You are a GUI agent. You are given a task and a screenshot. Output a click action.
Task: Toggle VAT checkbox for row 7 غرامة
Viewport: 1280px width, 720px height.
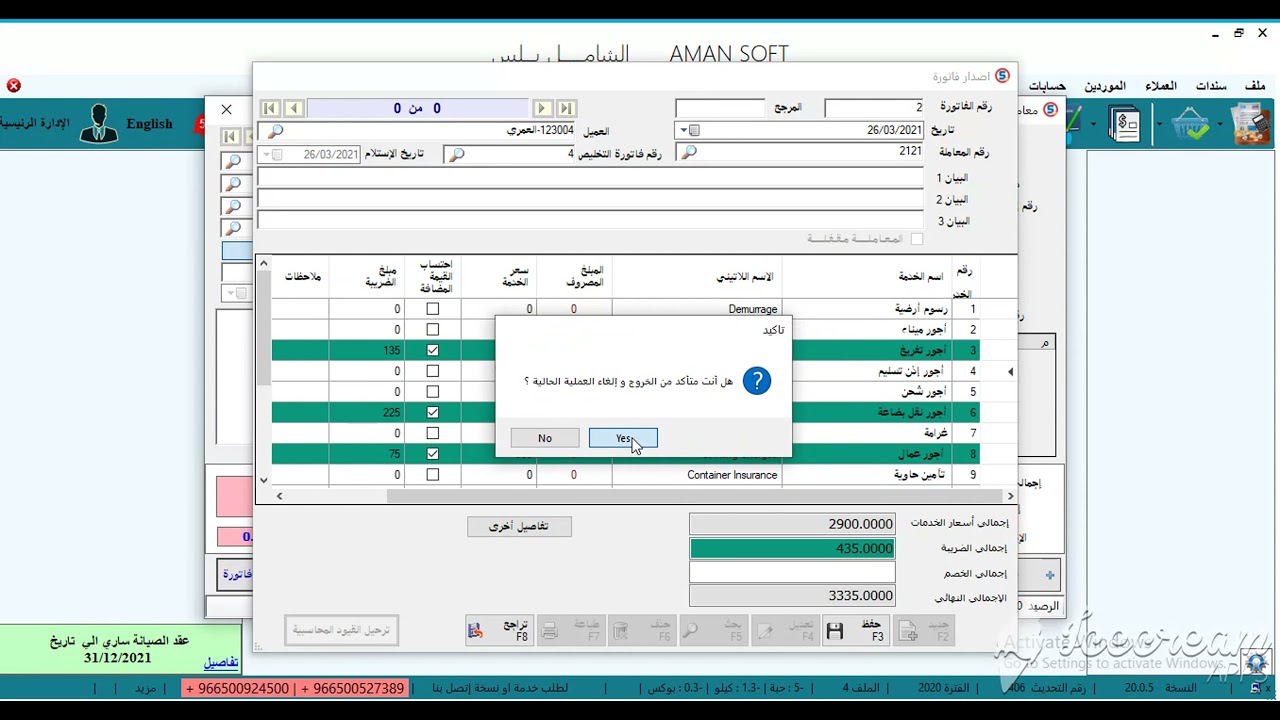[x=432, y=433]
